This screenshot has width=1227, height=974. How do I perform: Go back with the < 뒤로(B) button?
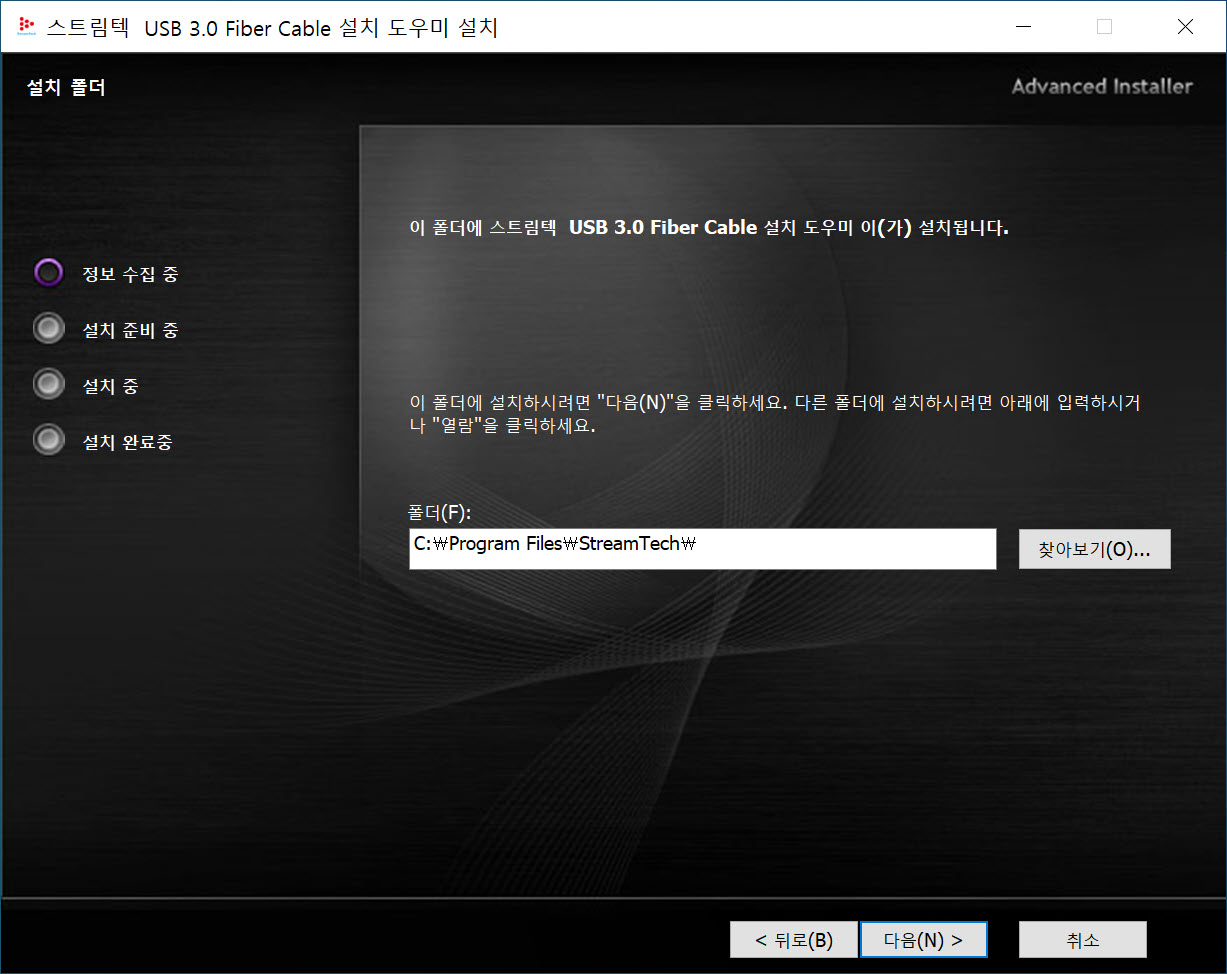pos(794,940)
